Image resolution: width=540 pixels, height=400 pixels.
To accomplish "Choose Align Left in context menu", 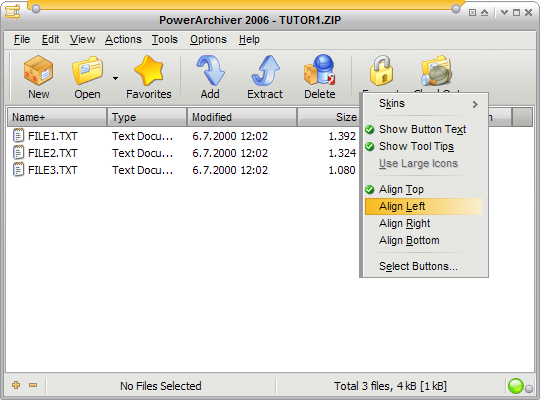I will [x=423, y=206].
